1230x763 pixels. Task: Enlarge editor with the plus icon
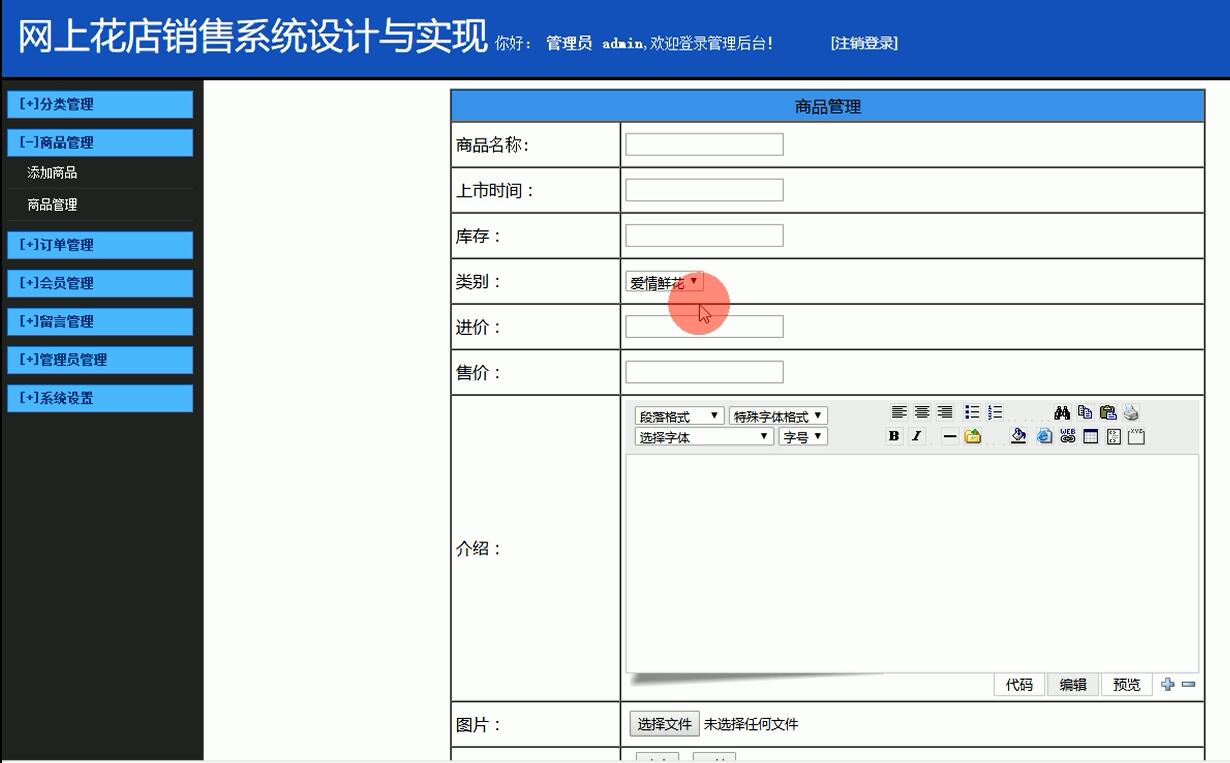pos(1167,685)
